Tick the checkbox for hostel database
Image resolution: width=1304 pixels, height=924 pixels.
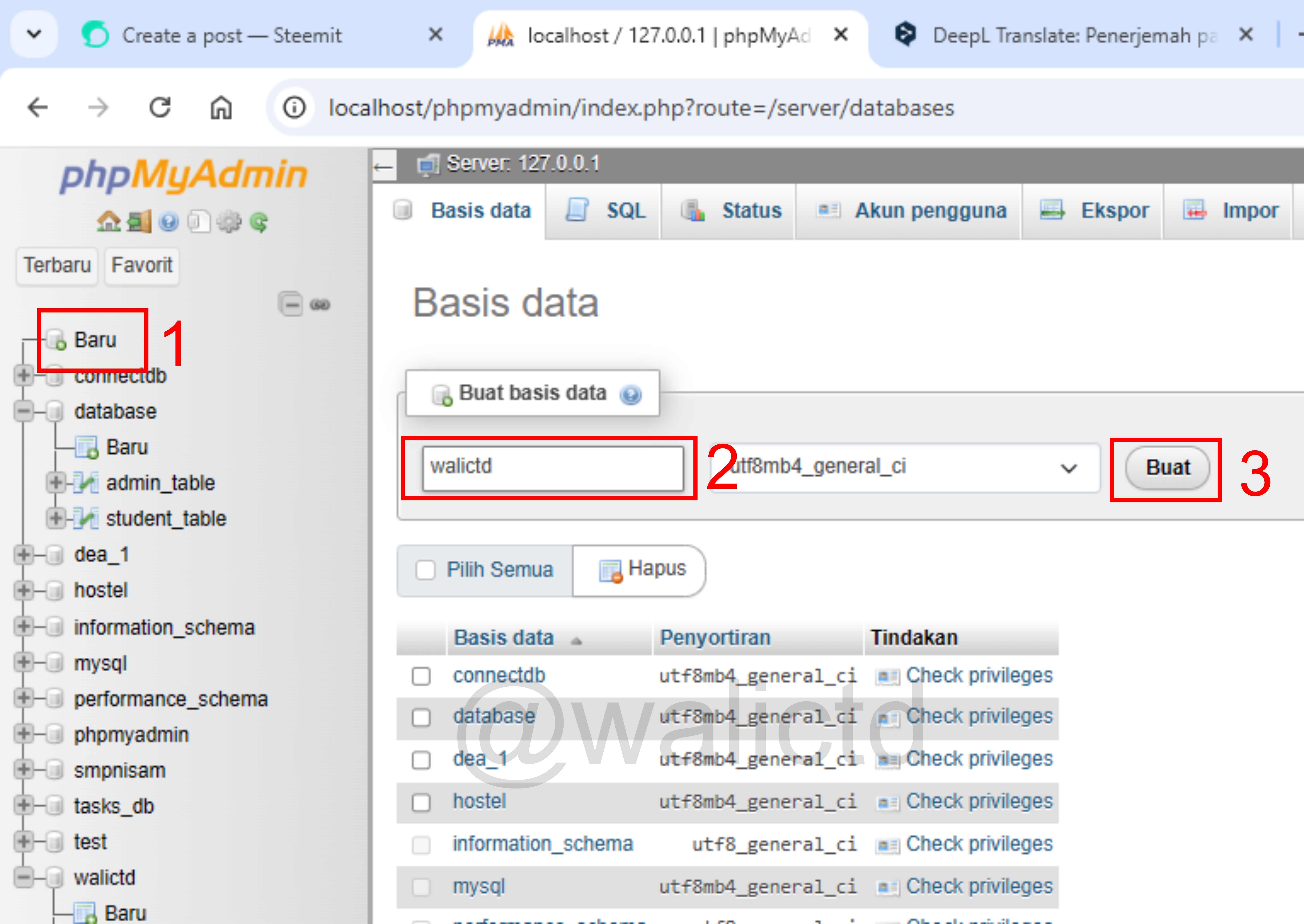point(421,802)
